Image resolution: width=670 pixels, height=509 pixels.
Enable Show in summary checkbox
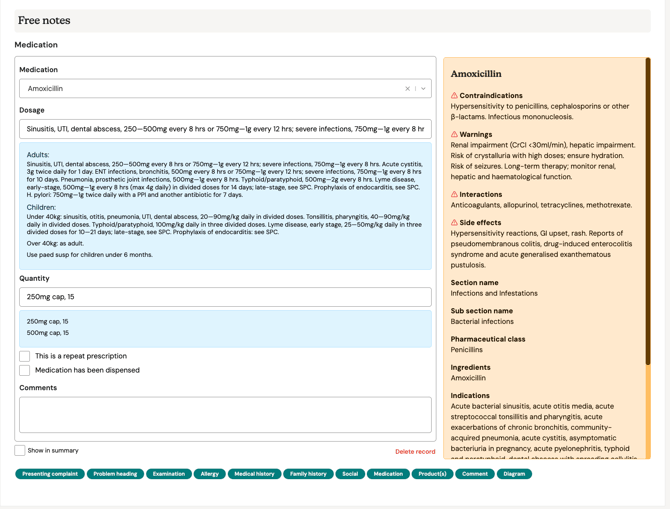pos(20,451)
